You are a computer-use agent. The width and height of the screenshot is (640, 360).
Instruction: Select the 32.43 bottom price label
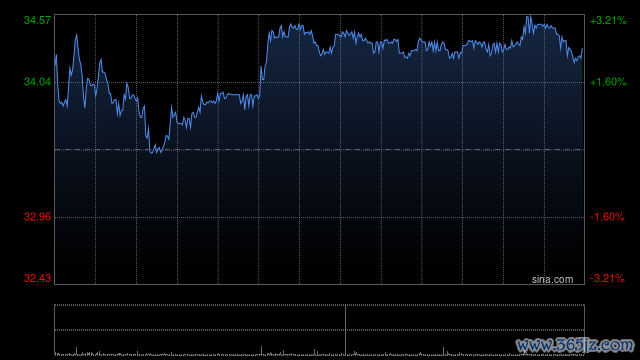pos(38,278)
